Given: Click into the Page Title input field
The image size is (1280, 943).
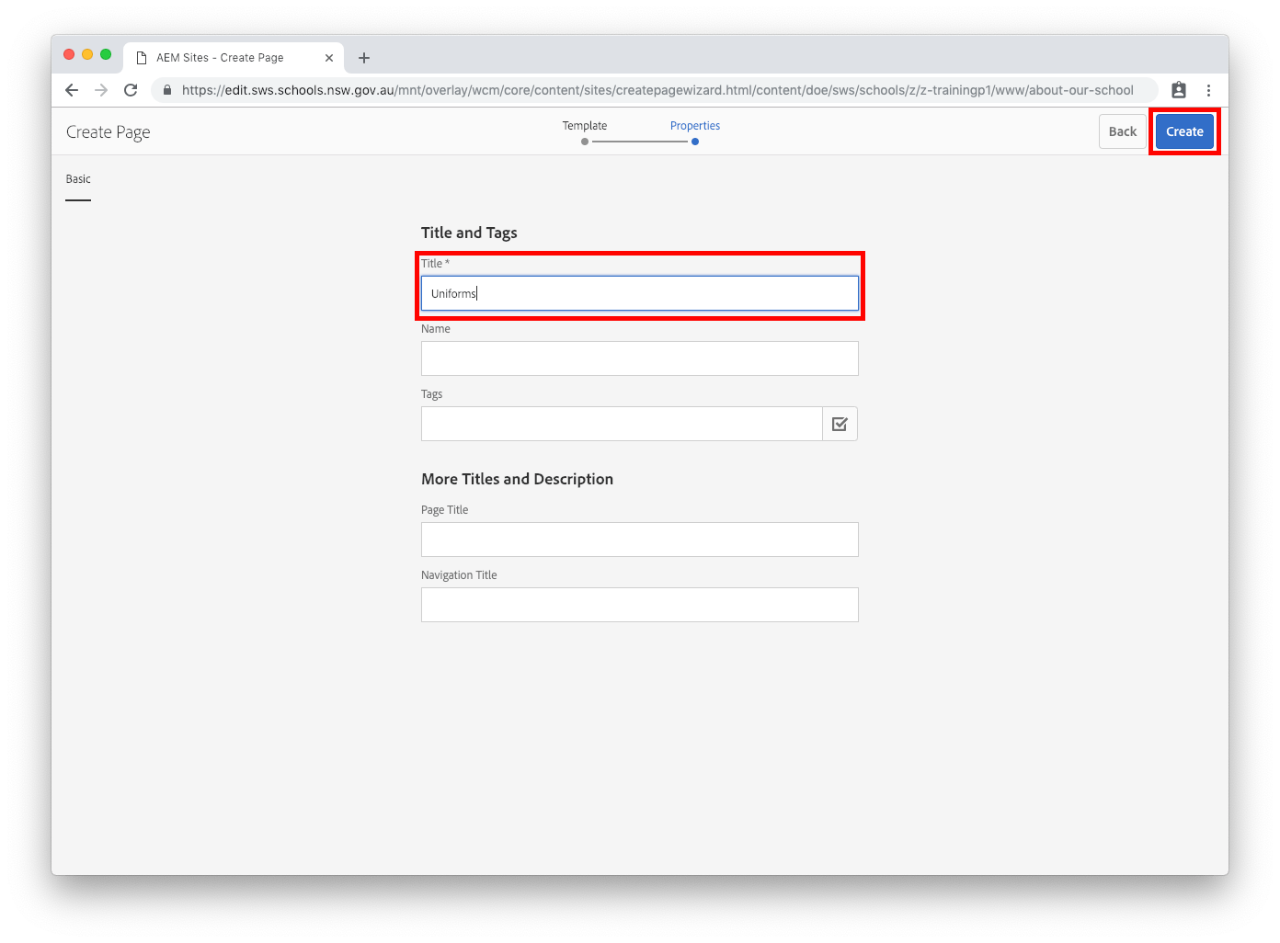Looking at the screenshot, I should [x=640, y=540].
